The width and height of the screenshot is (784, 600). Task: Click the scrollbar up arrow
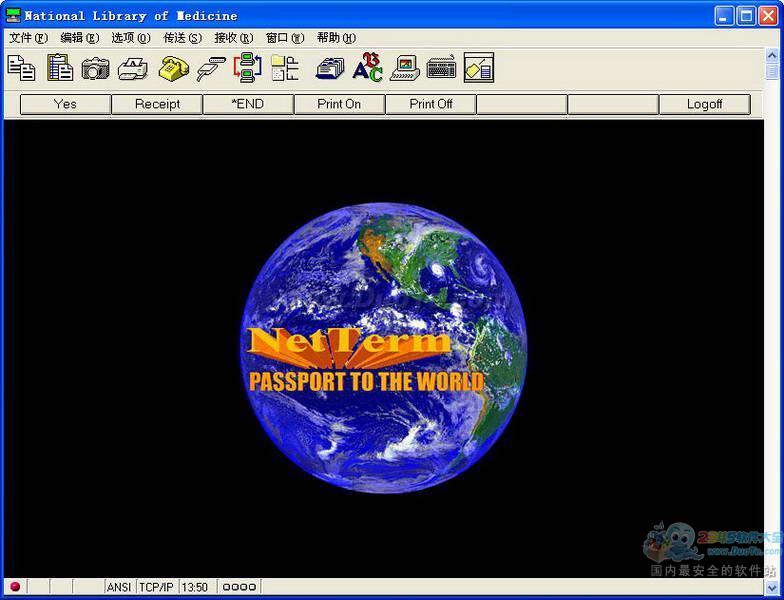click(x=772, y=55)
